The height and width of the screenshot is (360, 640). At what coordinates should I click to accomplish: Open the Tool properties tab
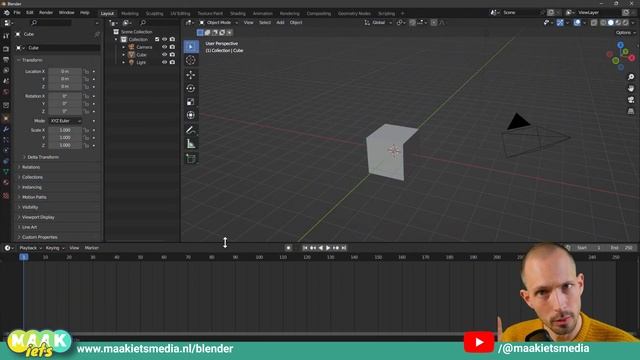click(6, 36)
